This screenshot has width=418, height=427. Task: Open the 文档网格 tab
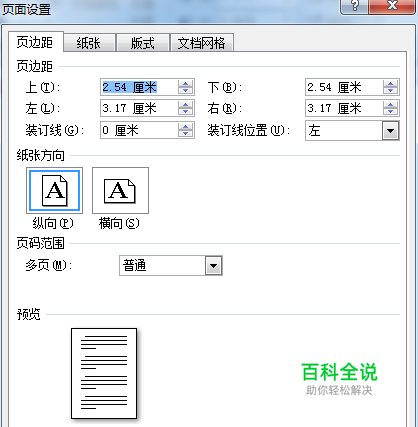coord(202,42)
